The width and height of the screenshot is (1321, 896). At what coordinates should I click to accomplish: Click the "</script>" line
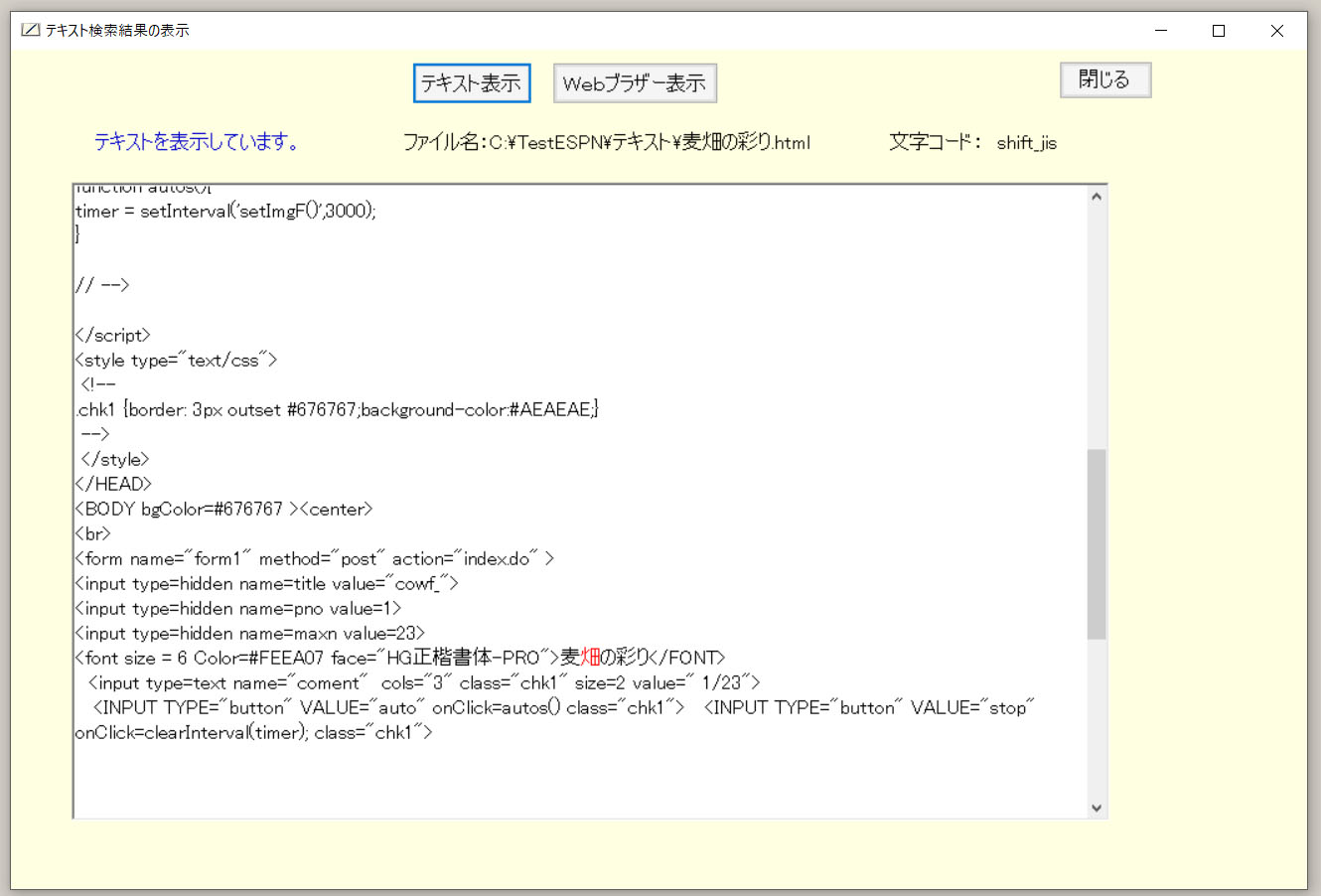[x=112, y=335]
